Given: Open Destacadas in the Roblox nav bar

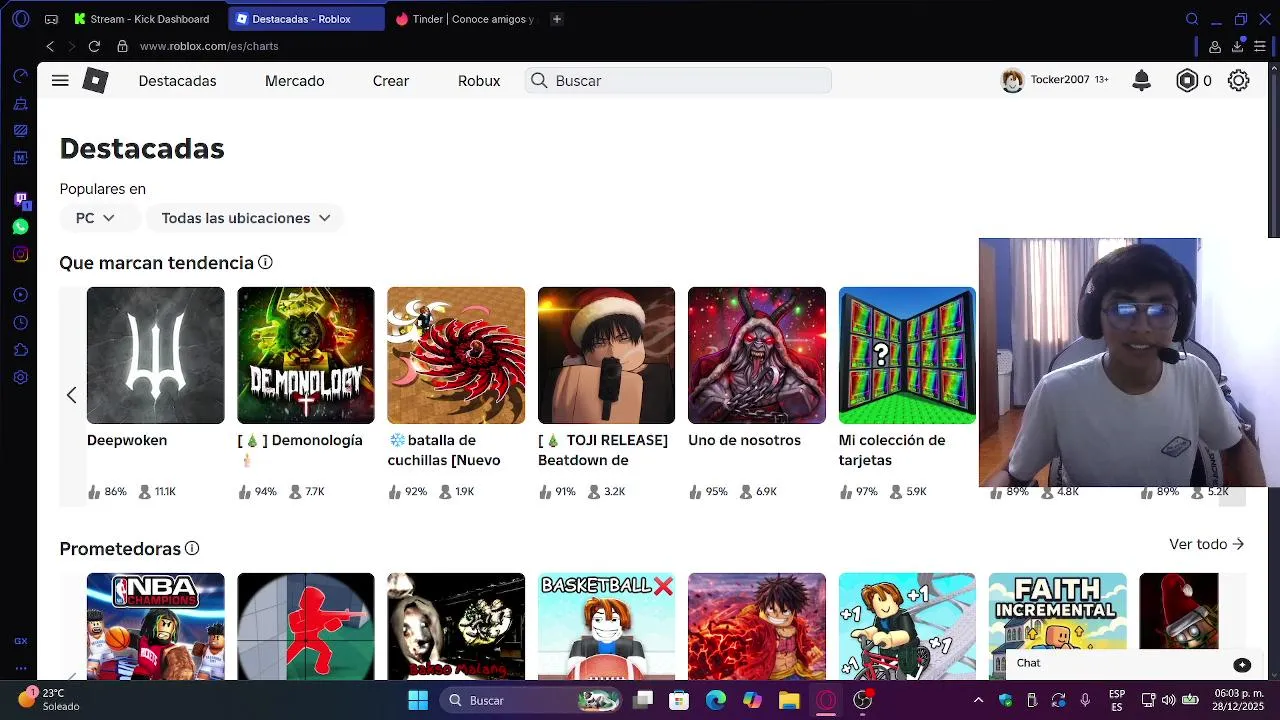Looking at the screenshot, I should pyautogui.click(x=177, y=81).
